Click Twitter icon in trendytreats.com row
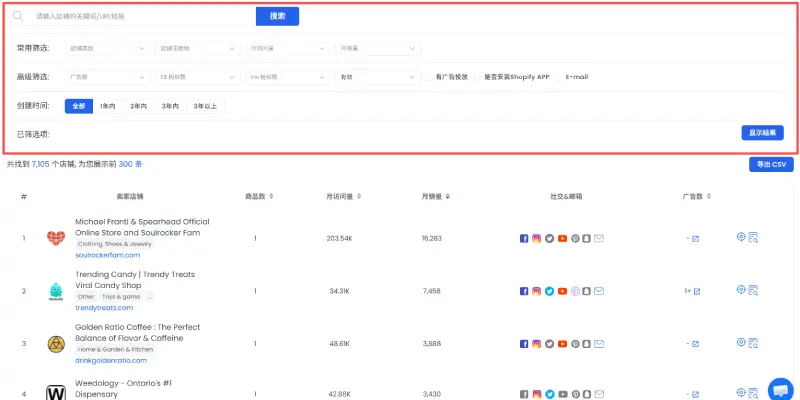The width and height of the screenshot is (800, 400). point(549,291)
